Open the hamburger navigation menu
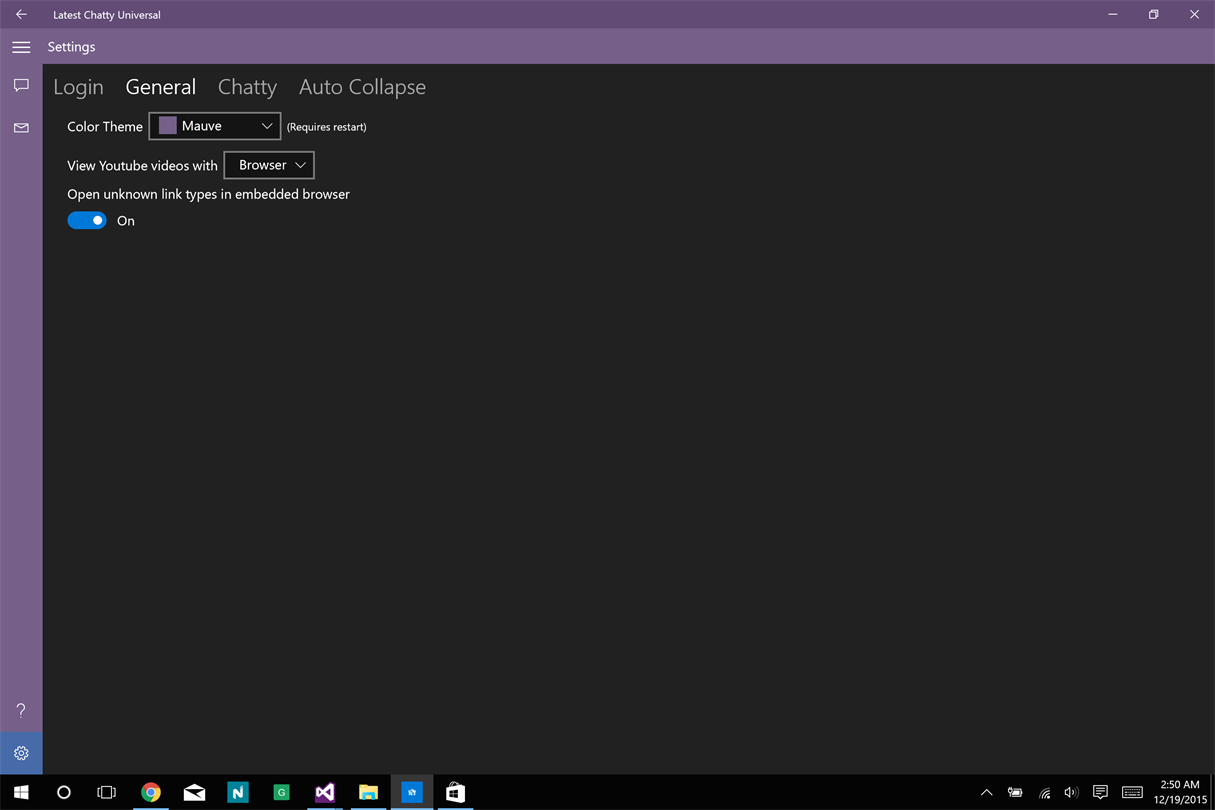The width and height of the screenshot is (1215, 810). [x=21, y=47]
